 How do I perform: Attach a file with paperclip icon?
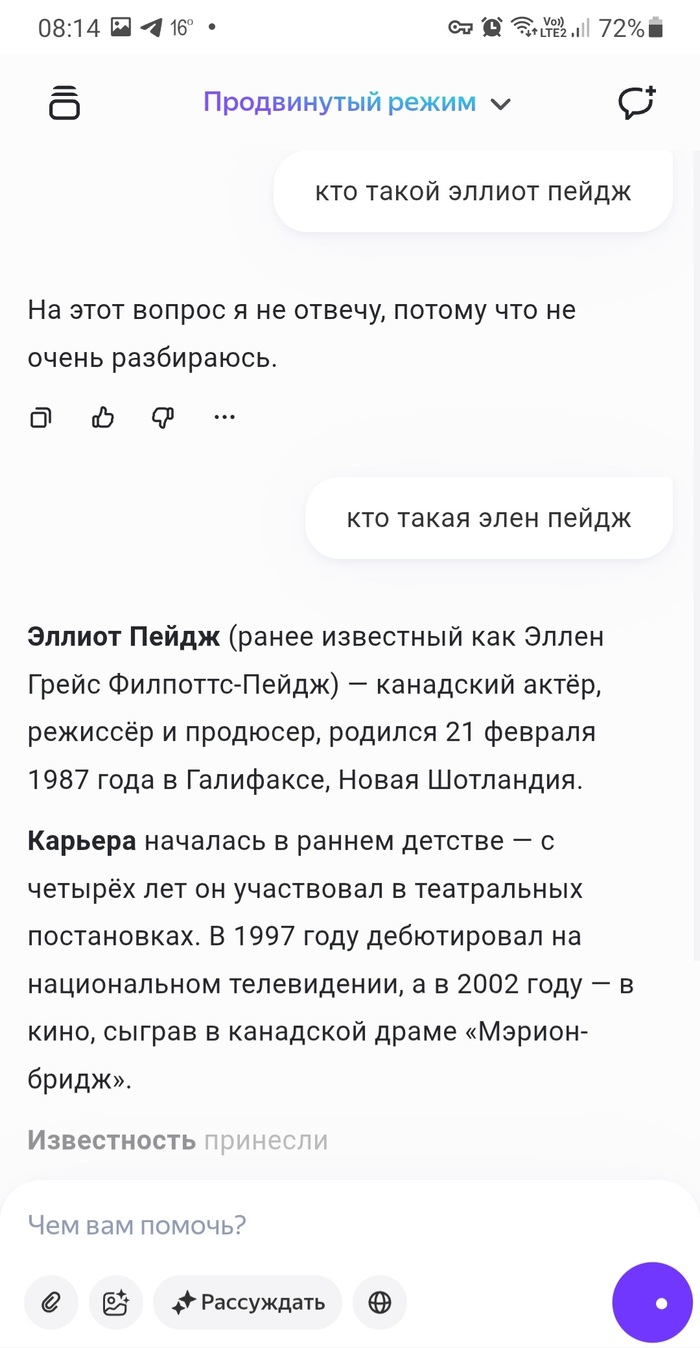pos(51,1302)
